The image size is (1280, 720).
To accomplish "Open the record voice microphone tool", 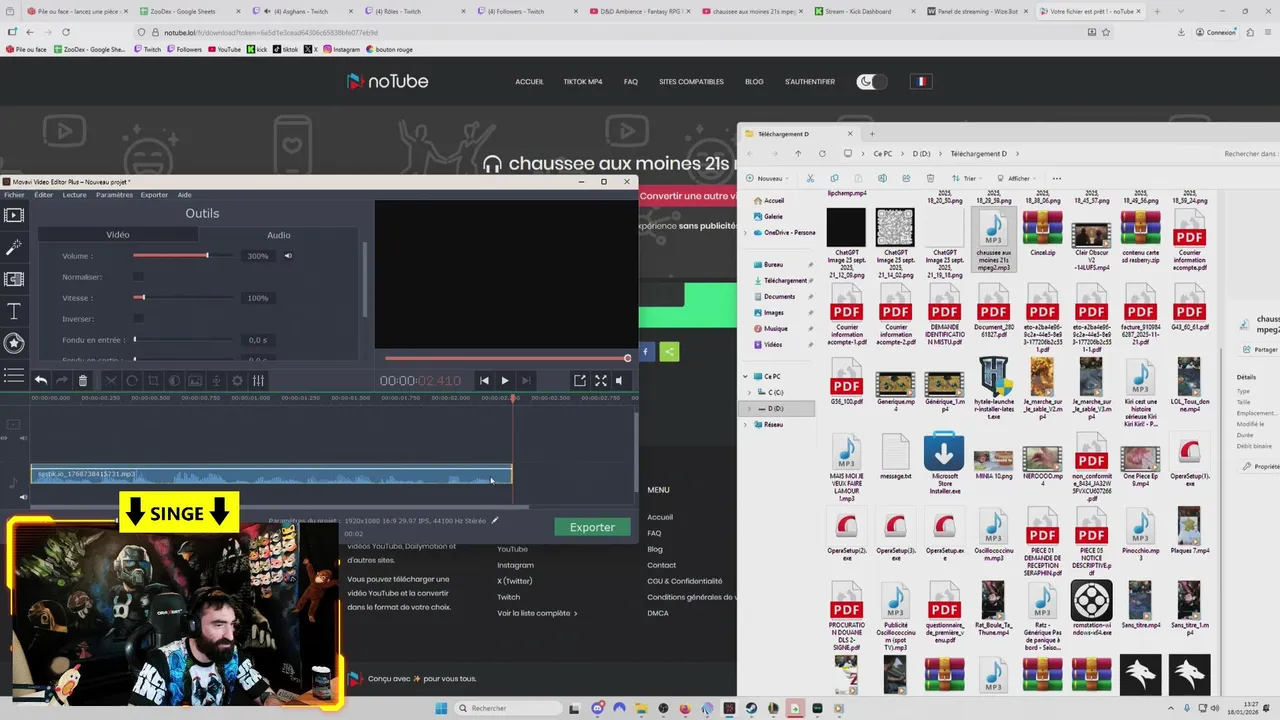I will 216,380.
